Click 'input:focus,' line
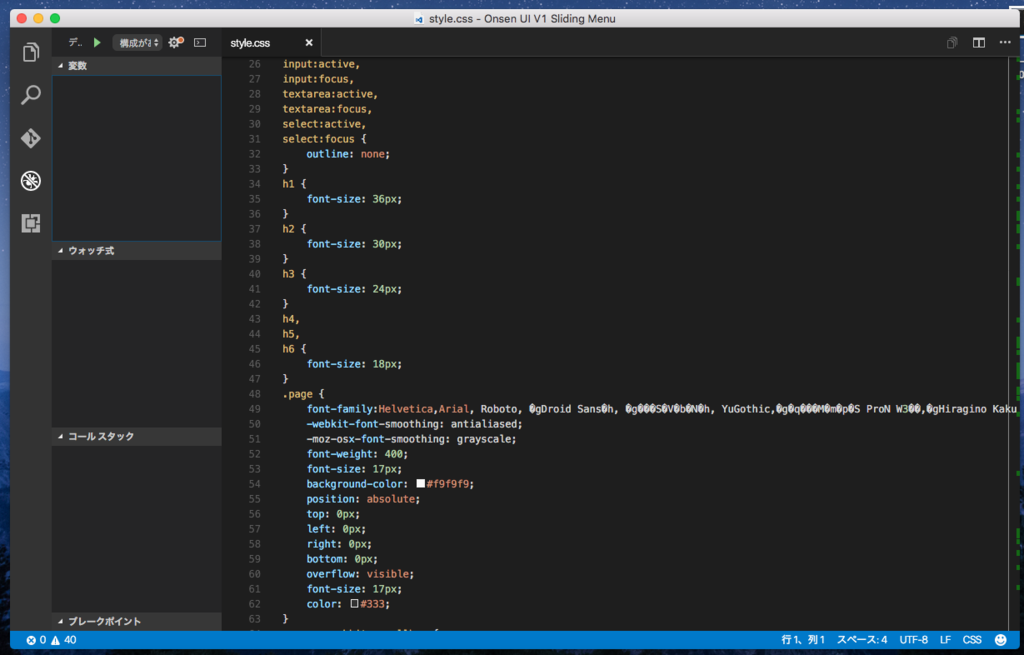The height and width of the screenshot is (655, 1024). (318, 79)
